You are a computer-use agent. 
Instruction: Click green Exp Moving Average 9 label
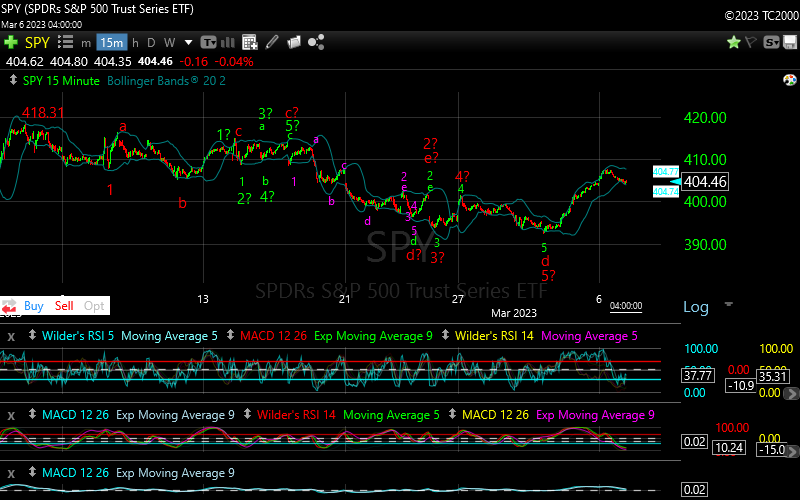(x=373, y=336)
